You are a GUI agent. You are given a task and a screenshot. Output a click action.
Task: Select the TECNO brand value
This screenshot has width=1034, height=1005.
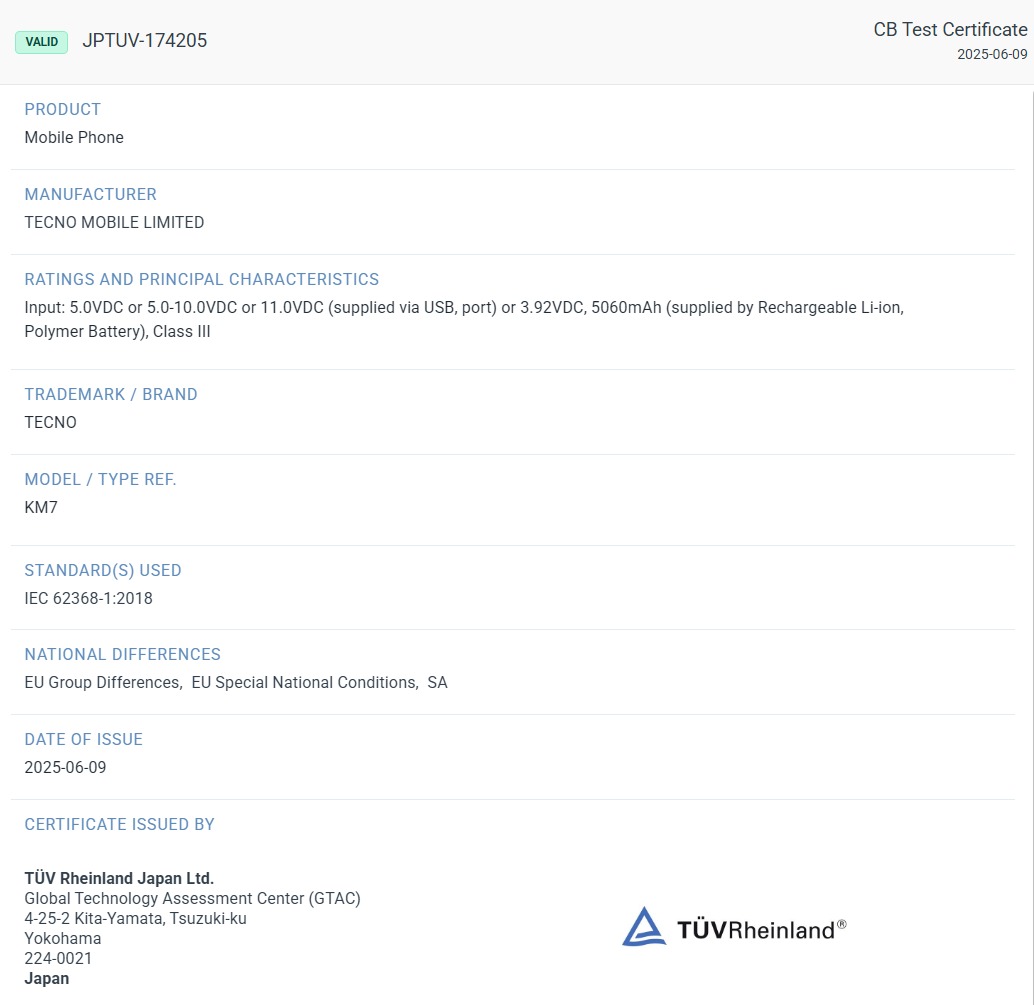point(50,422)
